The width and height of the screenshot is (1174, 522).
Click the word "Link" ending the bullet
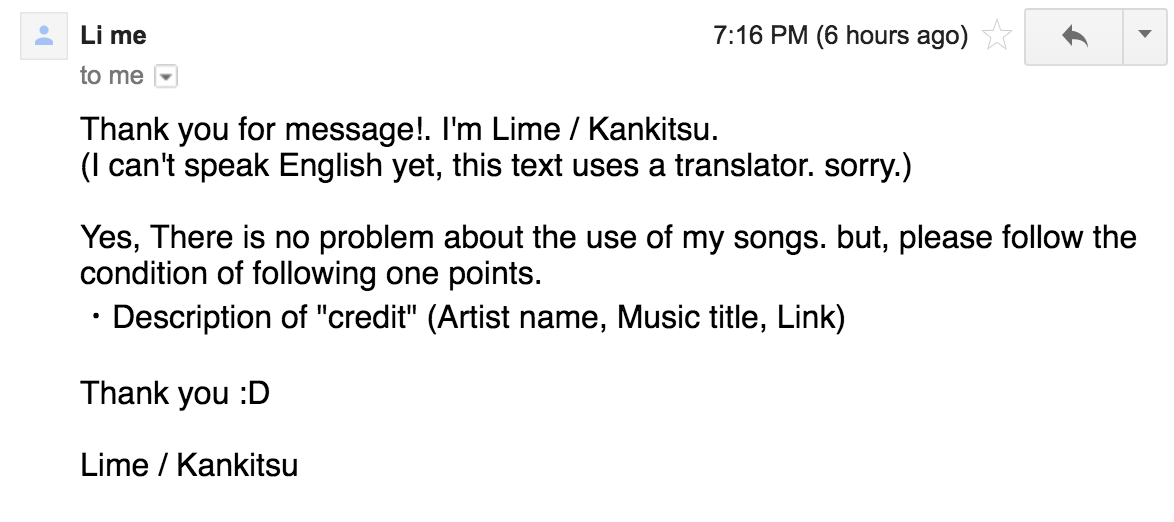coord(810,318)
